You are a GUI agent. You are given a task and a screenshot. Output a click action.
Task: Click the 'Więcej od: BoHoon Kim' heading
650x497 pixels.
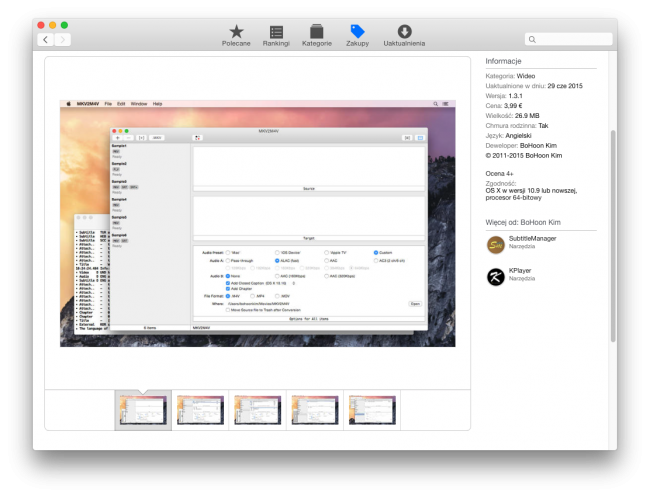[523, 222]
